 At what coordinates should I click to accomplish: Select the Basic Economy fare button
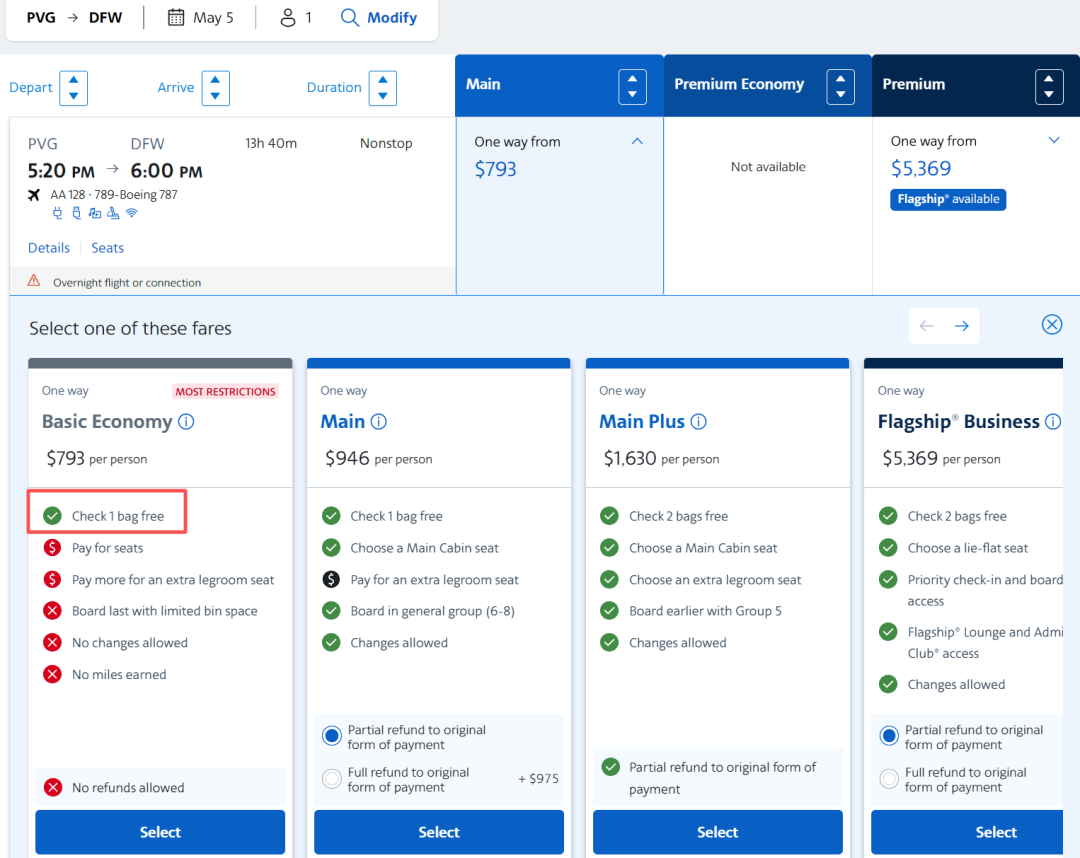160,832
